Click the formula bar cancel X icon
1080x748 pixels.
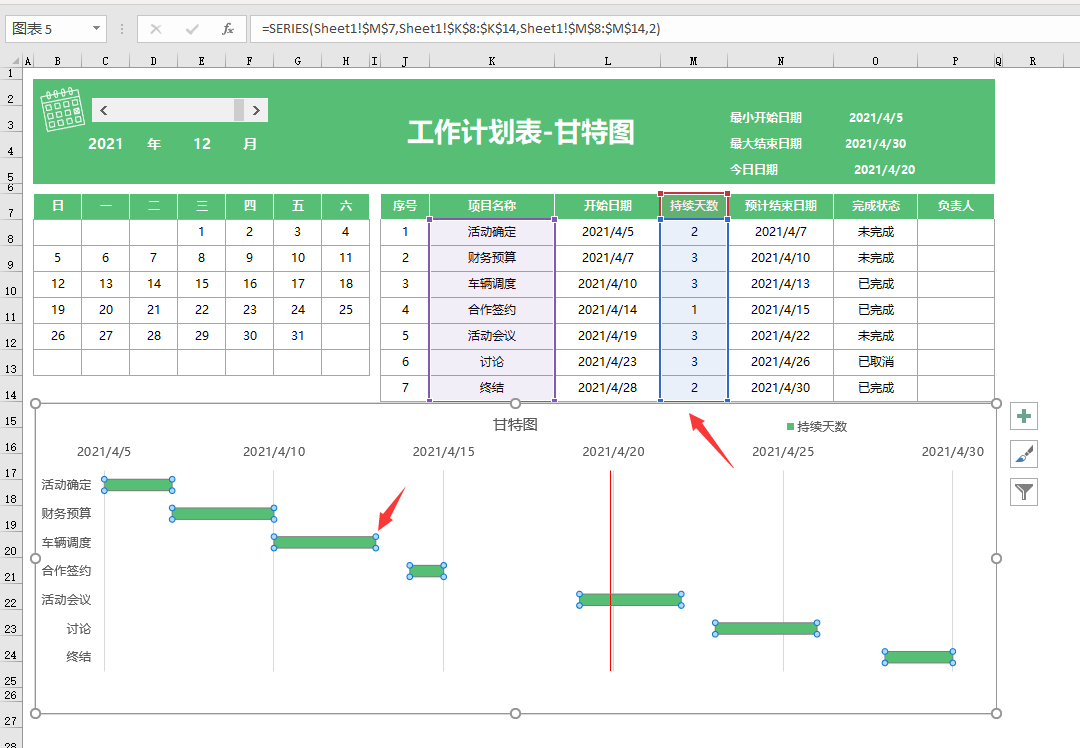pyautogui.click(x=156, y=29)
